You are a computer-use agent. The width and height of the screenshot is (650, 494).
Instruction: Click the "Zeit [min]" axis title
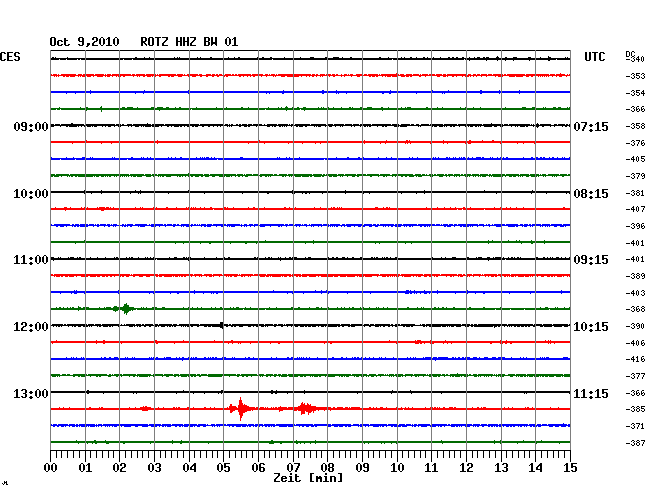tap(308, 478)
